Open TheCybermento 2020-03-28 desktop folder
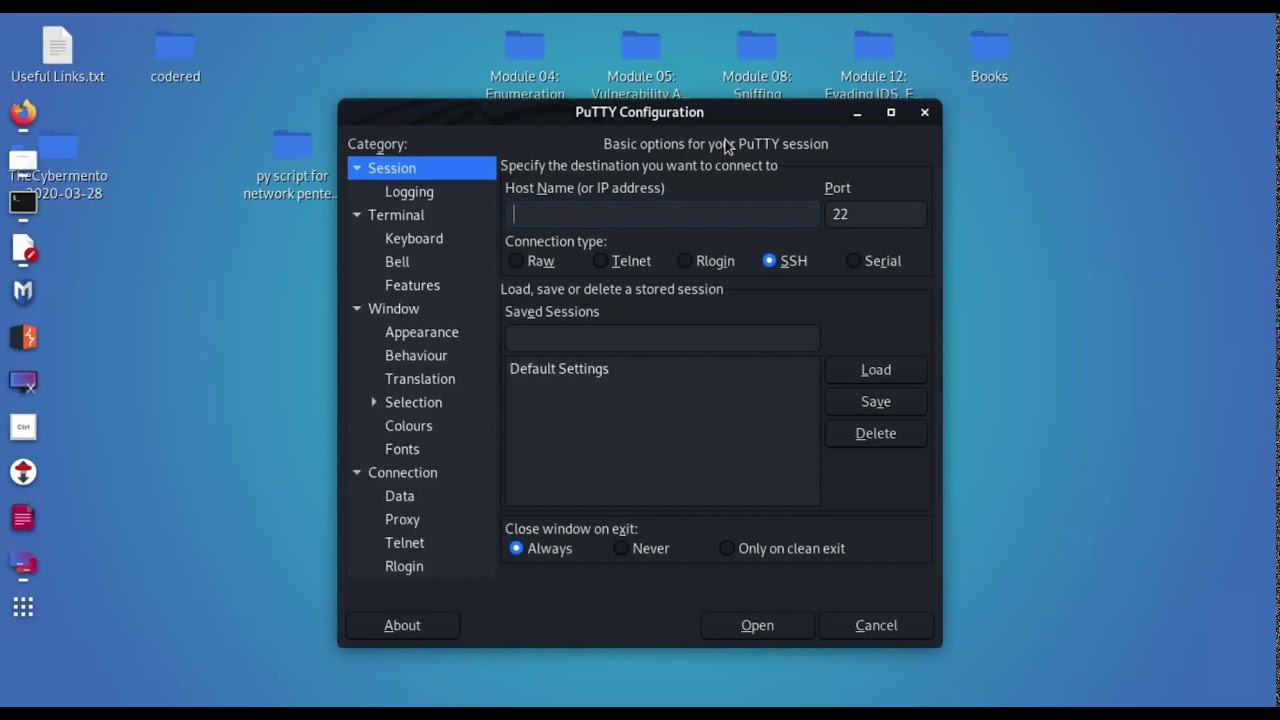1280x720 pixels. (60, 165)
